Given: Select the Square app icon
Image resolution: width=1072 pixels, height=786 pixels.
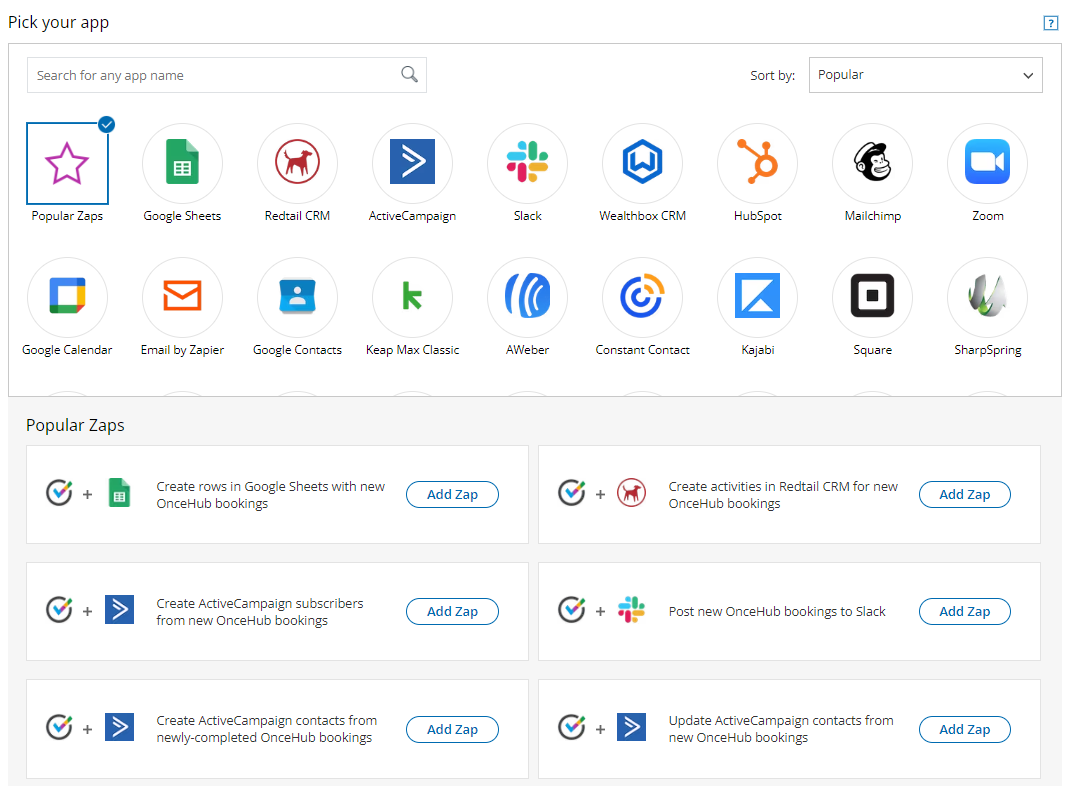Looking at the screenshot, I should tap(872, 298).
